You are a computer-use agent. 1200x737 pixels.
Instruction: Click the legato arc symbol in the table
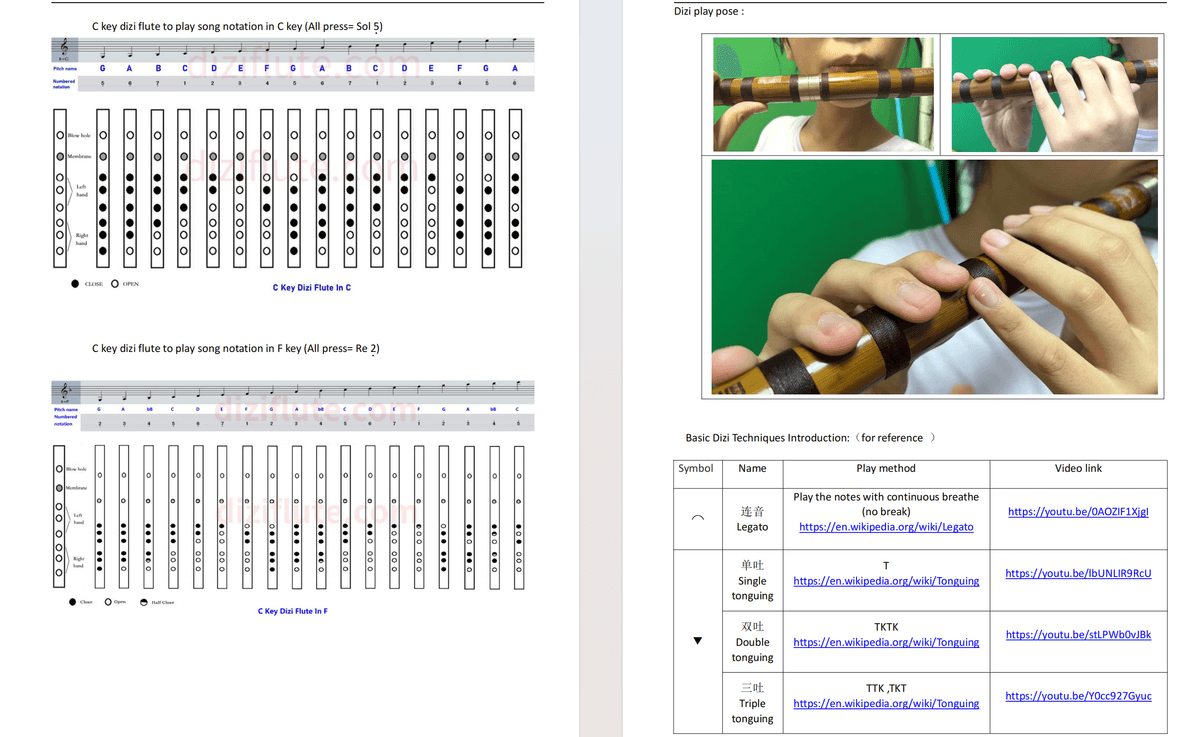tap(697, 518)
